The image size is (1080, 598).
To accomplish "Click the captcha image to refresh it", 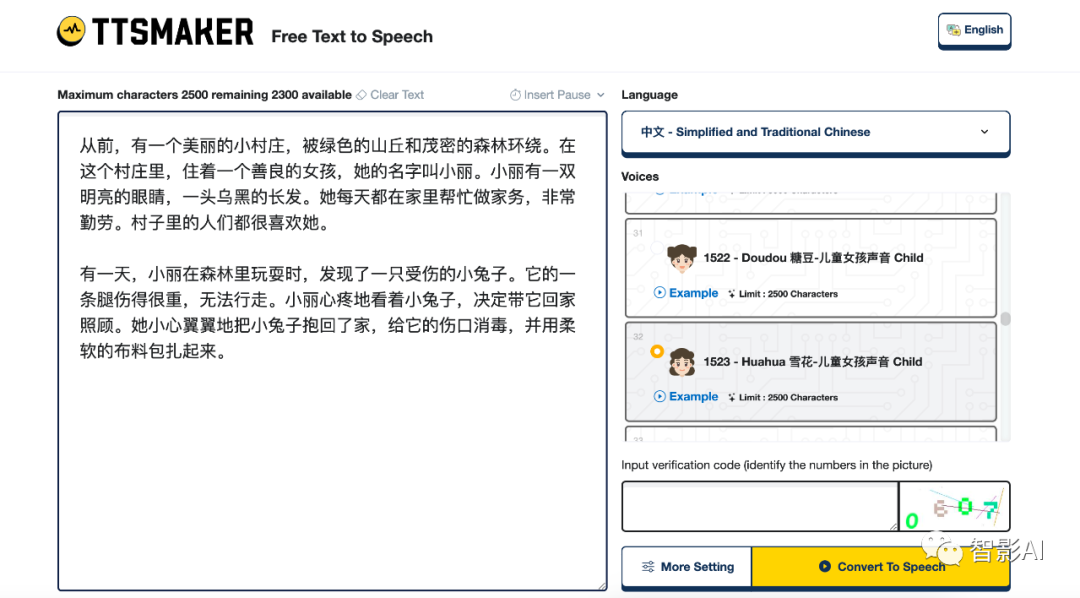I will coord(953,507).
